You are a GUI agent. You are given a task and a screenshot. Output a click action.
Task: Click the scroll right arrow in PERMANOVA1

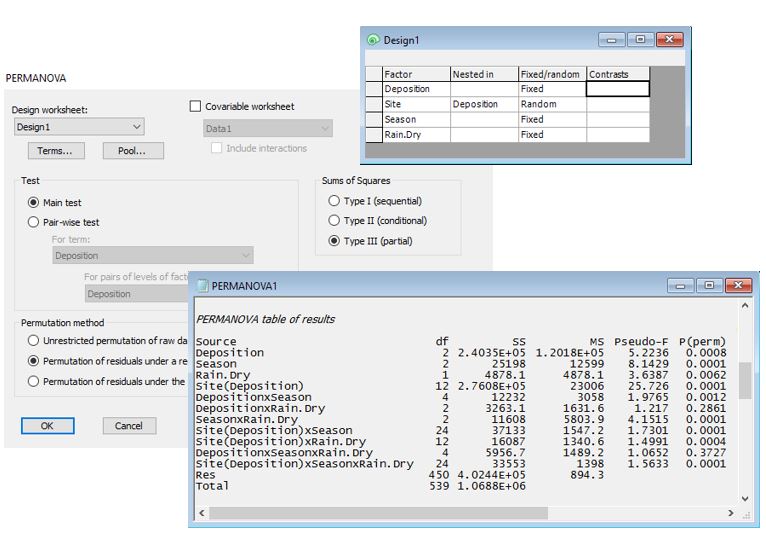coord(731,513)
